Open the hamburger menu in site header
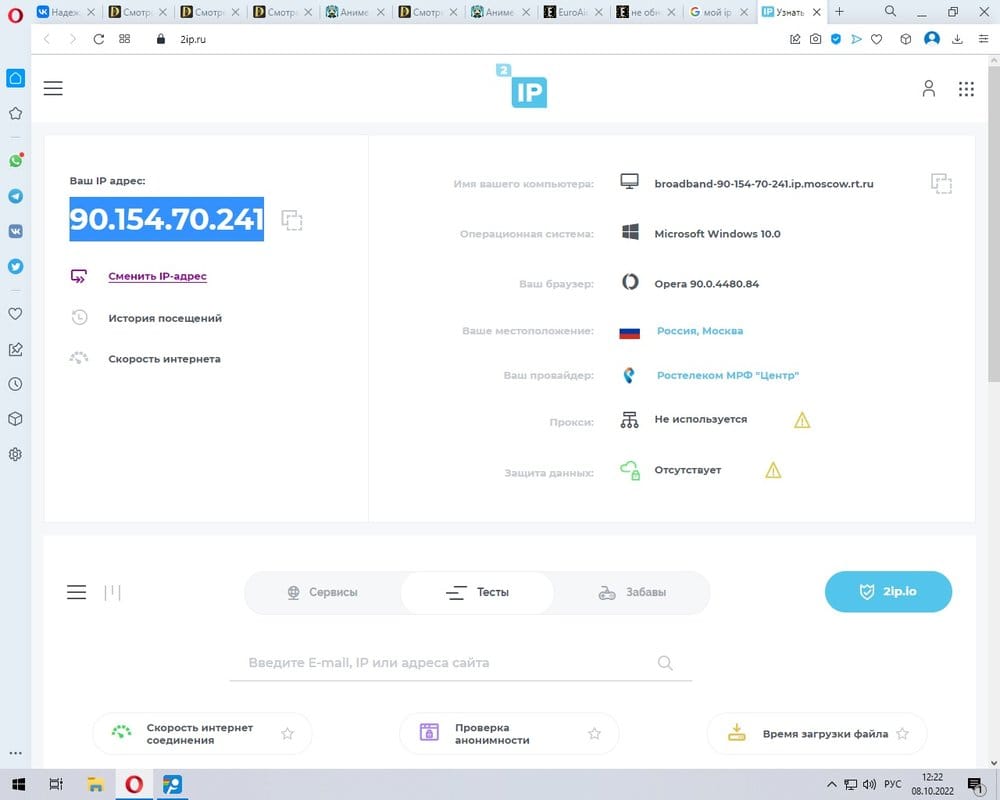Viewport: 1000px width, 800px height. [53, 89]
